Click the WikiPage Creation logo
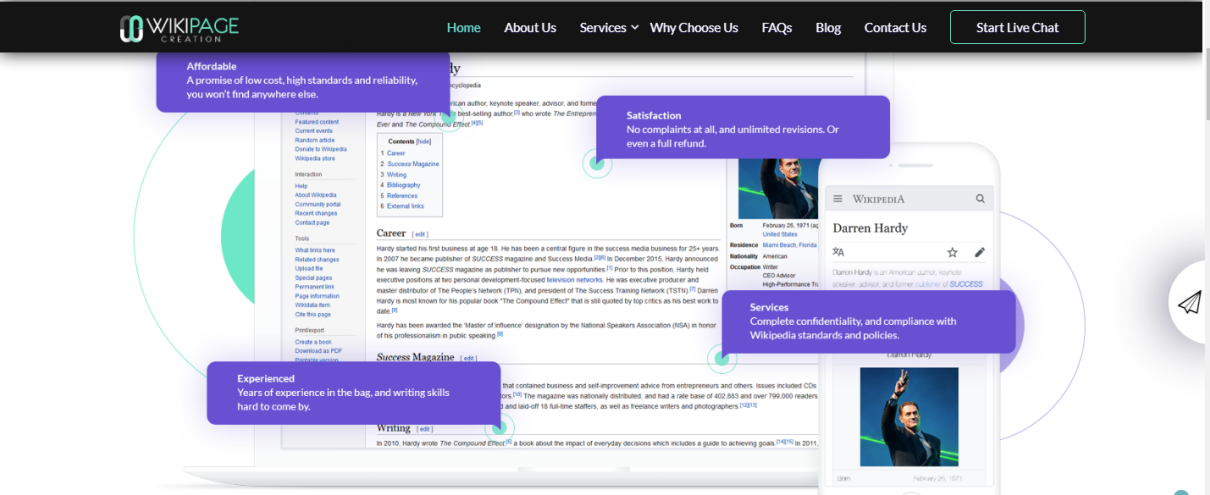This screenshot has height=495, width=1210. click(179, 28)
